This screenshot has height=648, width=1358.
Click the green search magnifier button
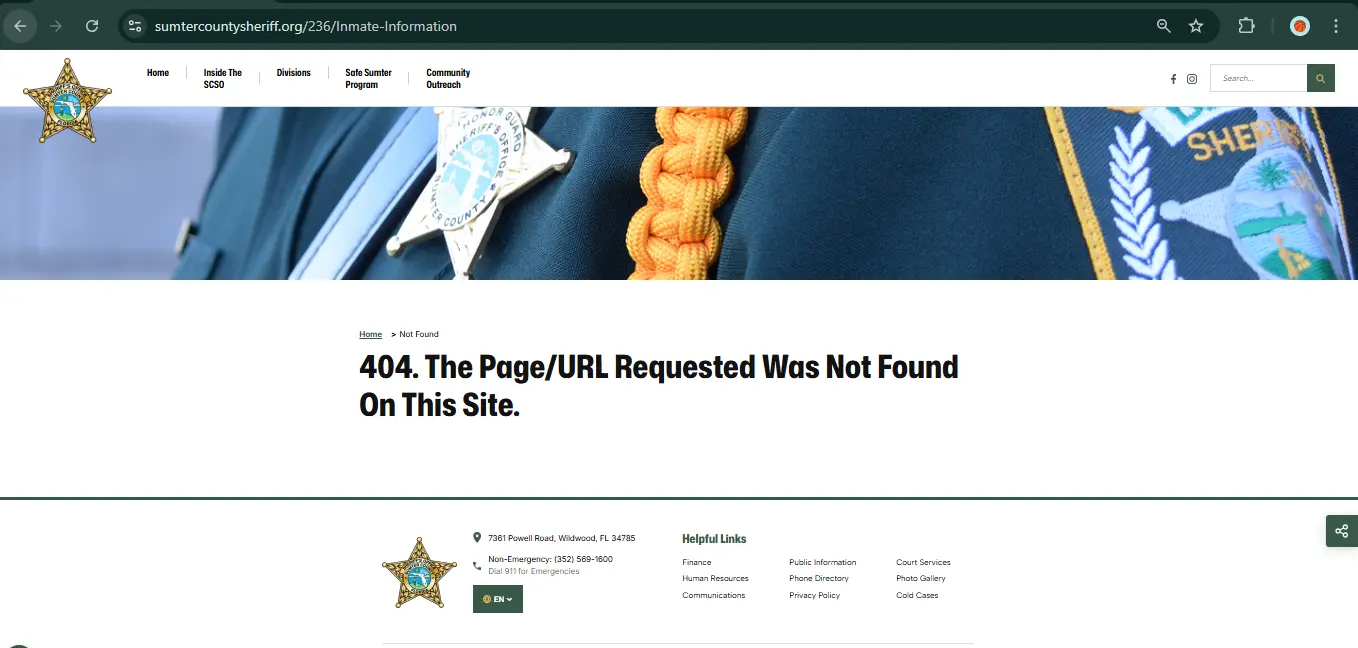pos(1321,78)
